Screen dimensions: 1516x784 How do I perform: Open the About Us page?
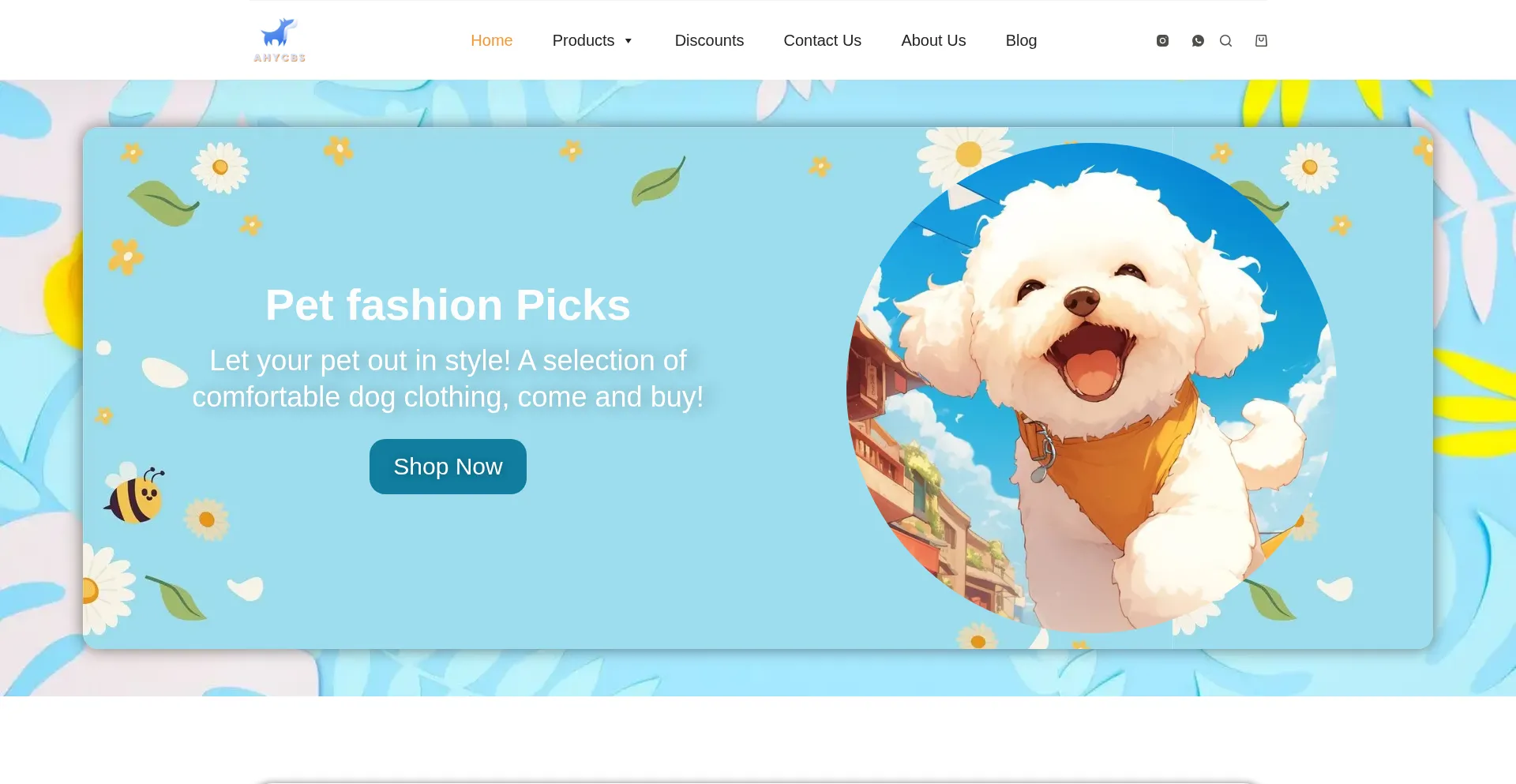point(933,40)
